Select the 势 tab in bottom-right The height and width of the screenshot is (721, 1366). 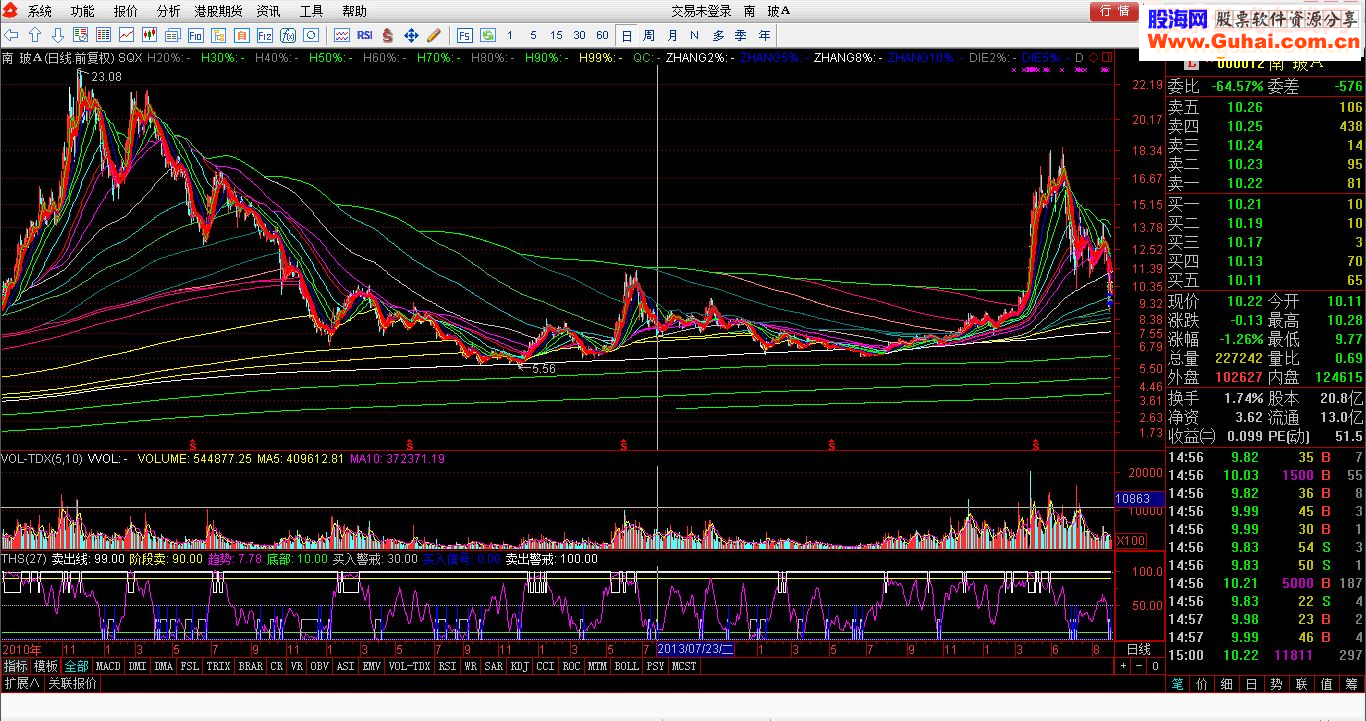(1276, 684)
